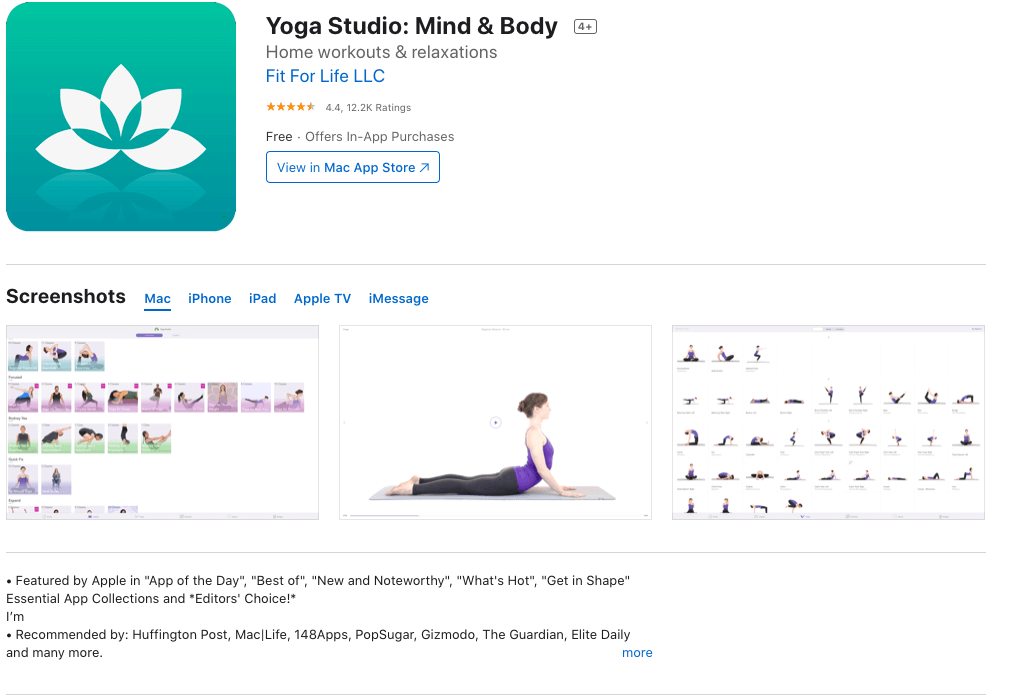
Task: Switch to the iMessage screenshots tab
Action: (398, 298)
